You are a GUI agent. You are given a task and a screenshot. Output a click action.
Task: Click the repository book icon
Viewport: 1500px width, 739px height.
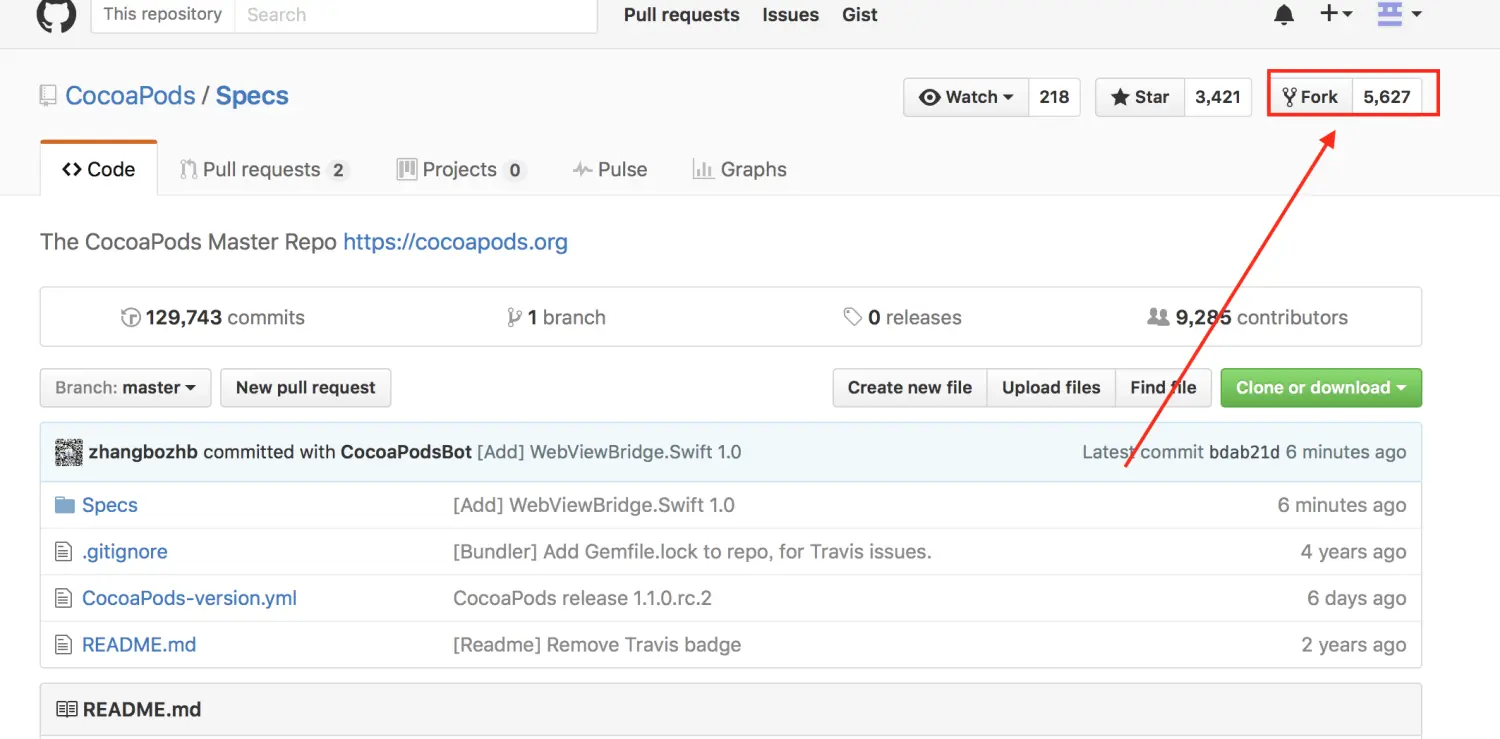[48, 96]
